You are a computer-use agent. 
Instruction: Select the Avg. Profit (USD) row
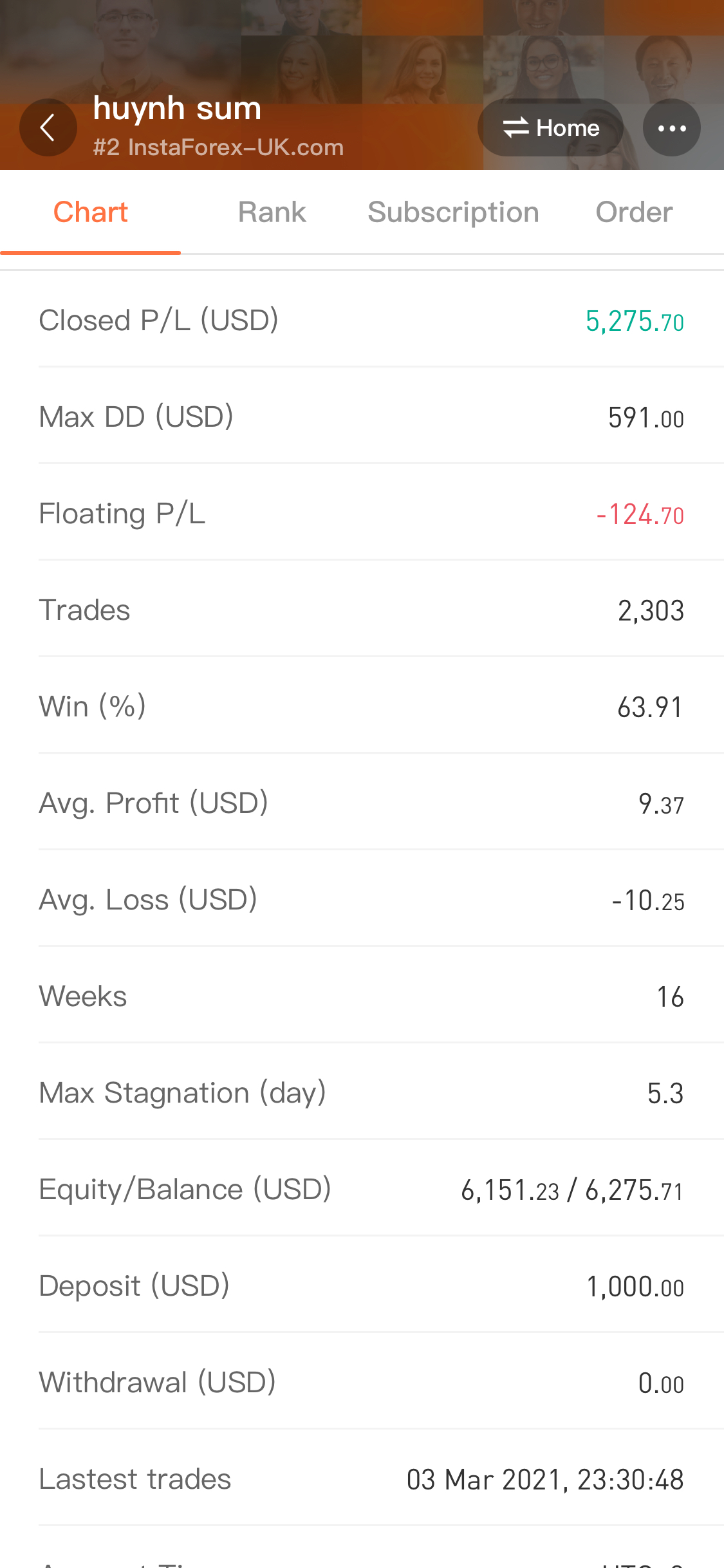pos(381,802)
